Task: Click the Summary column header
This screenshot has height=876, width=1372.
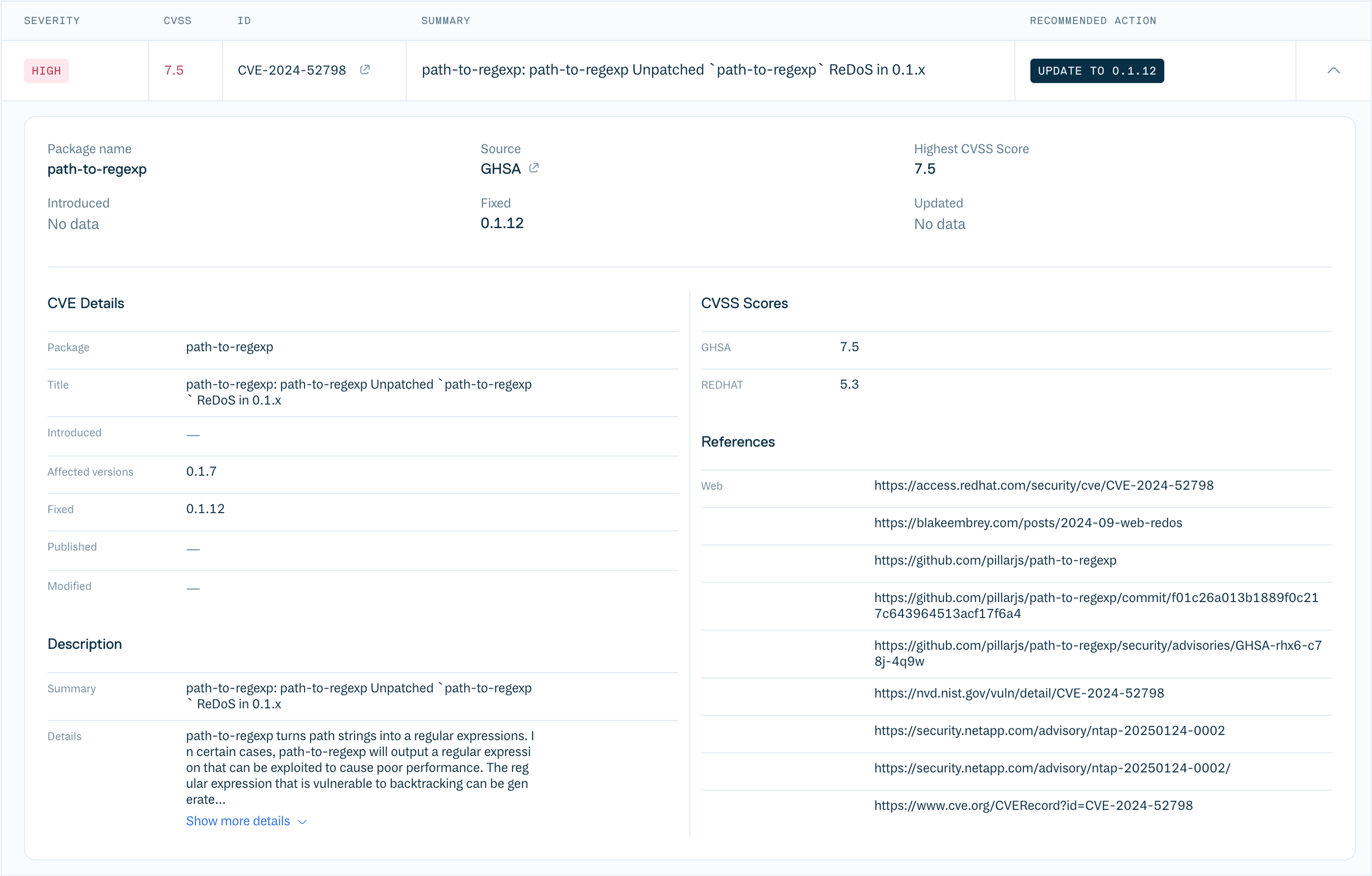Action: tap(446, 20)
